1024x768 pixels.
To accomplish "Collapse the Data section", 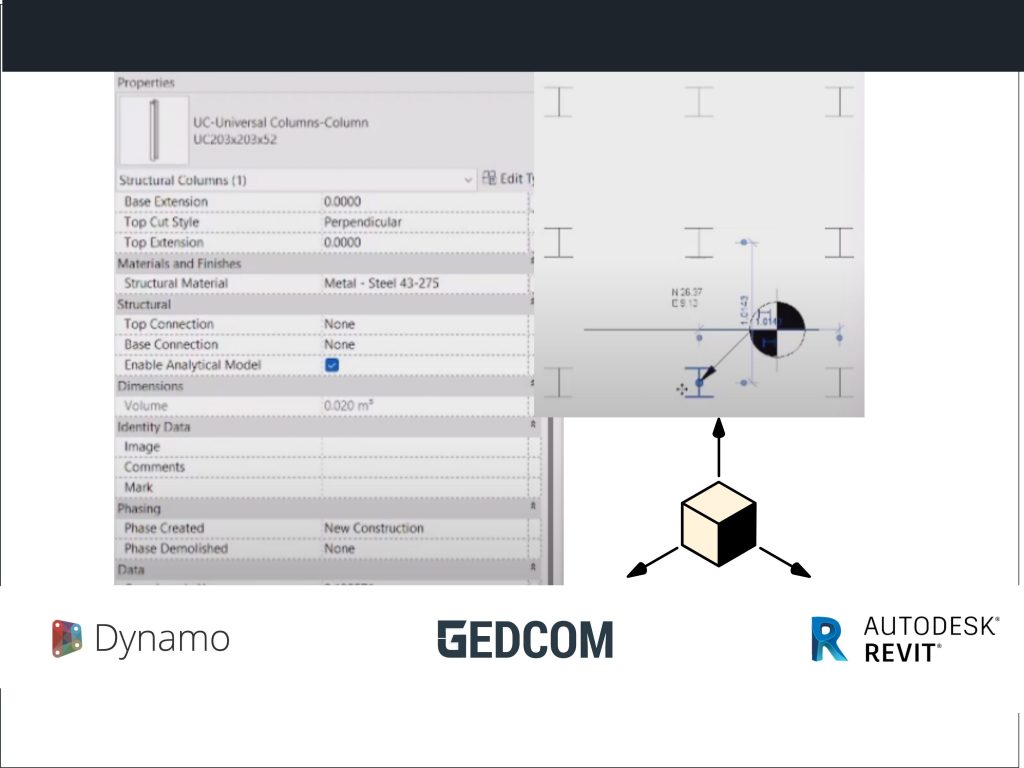I will pyautogui.click(x=532, y=569).
